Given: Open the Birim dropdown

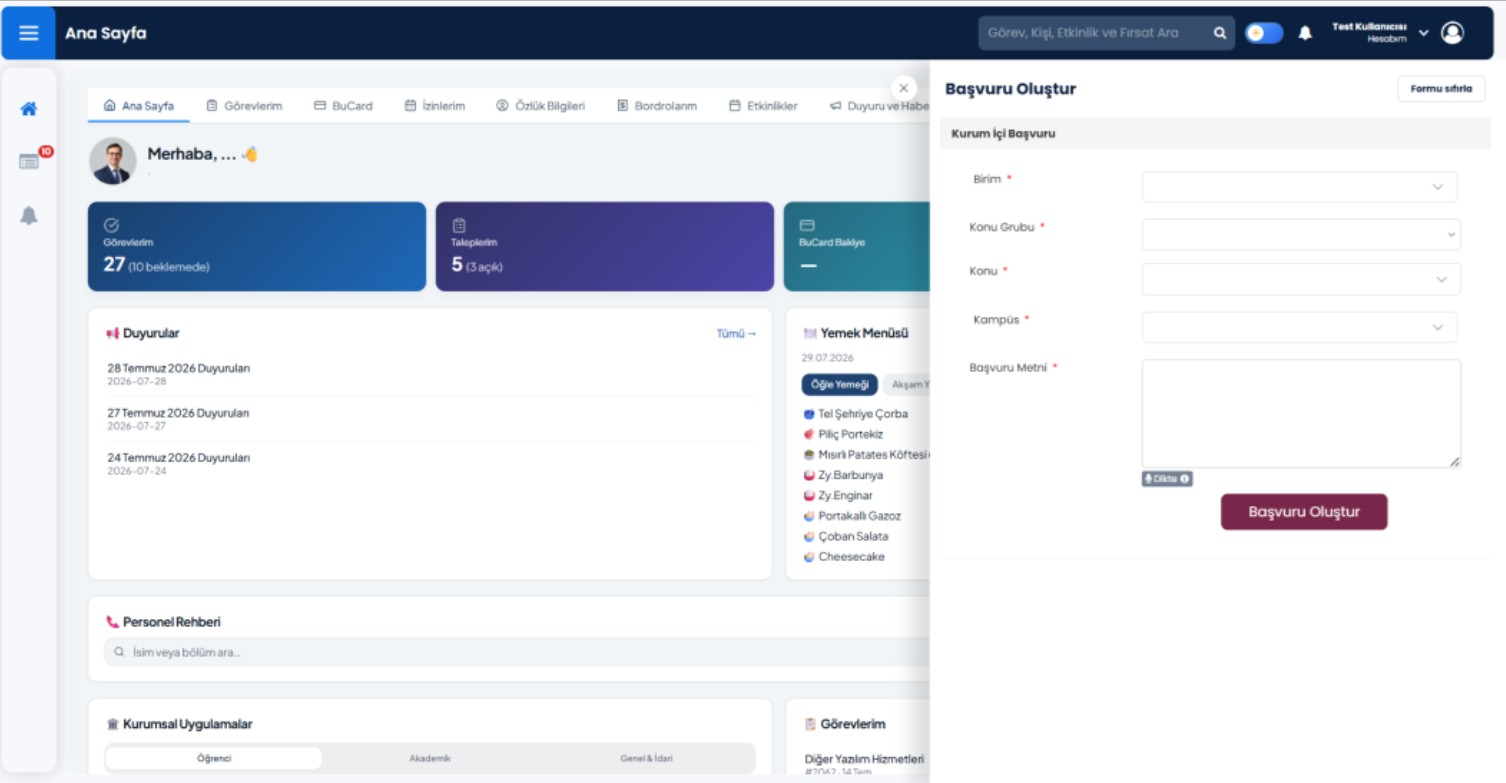Looking at the screenshot, I should click(x=1299, y=187).
